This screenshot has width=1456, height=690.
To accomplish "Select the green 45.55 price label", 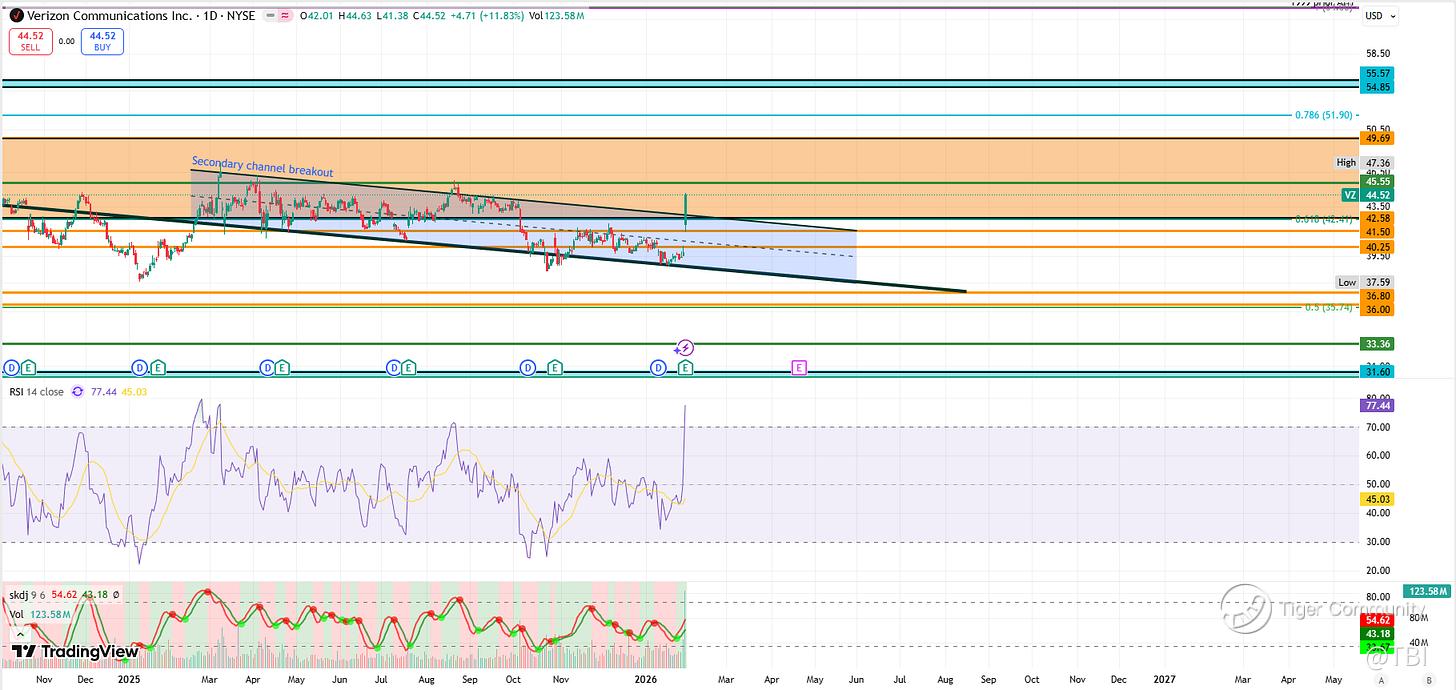I will 1376,182.
